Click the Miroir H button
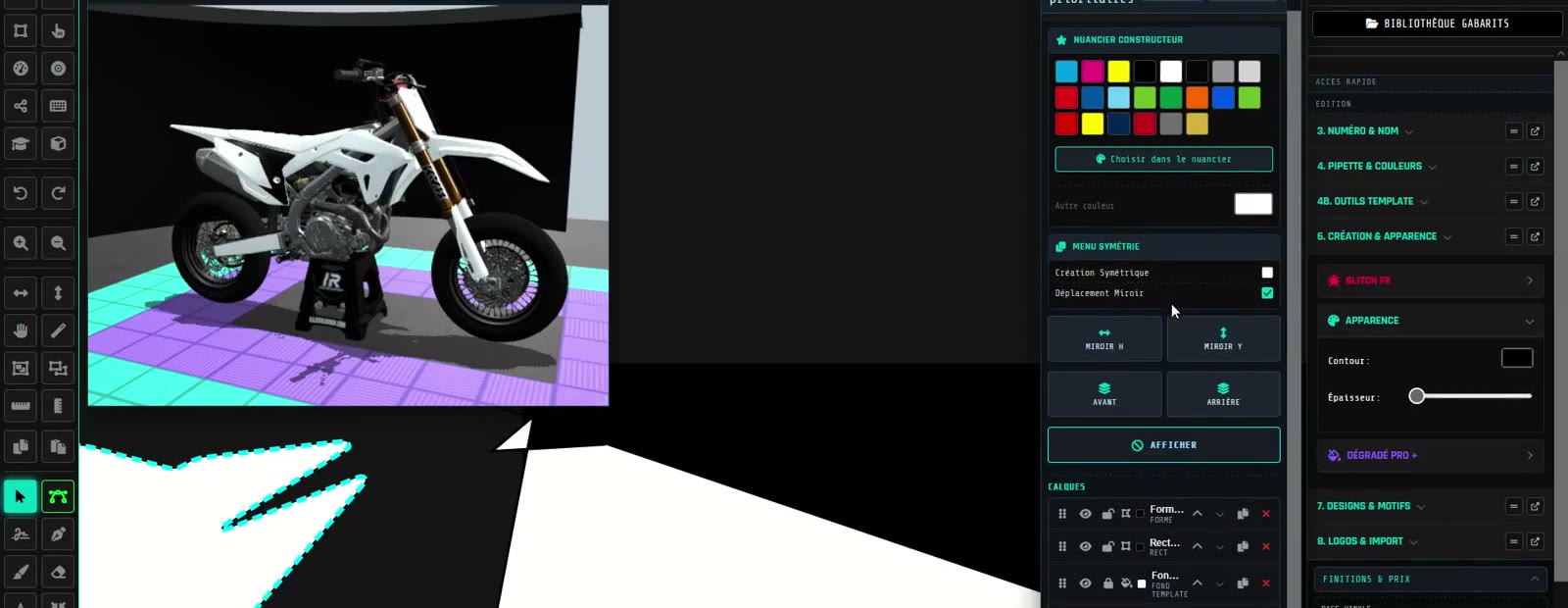Image resolution: width=1568 pixels, height=608 pixels. (1104, 338)
